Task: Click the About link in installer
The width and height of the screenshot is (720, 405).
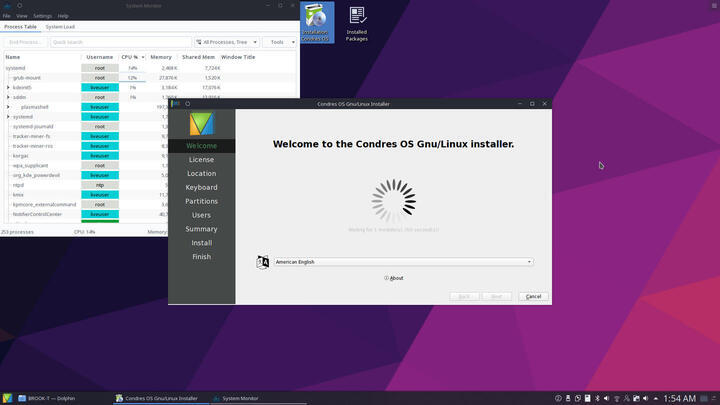Action: (394, 278)
